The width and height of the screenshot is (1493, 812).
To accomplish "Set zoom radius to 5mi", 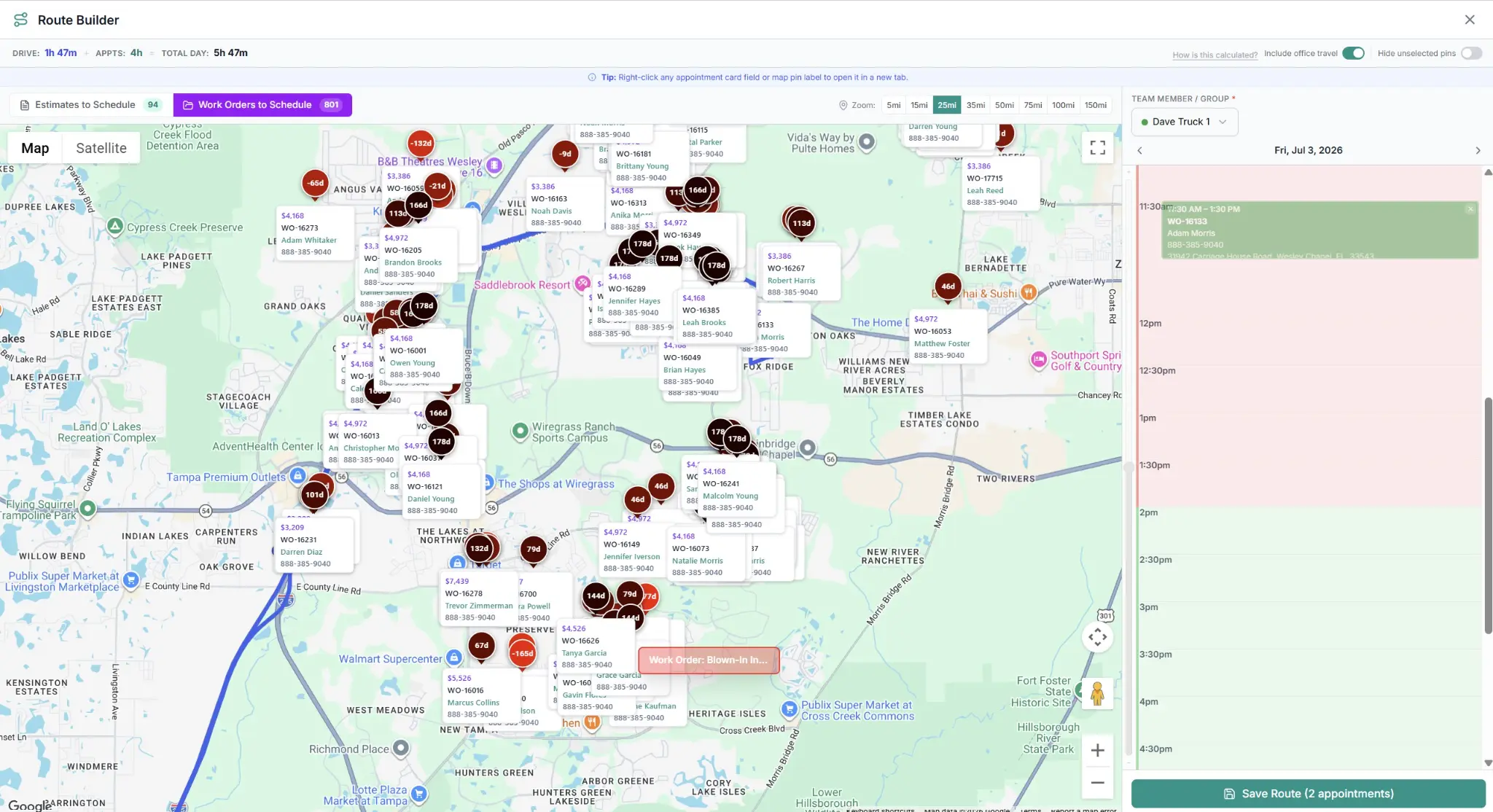I will 894,105.
